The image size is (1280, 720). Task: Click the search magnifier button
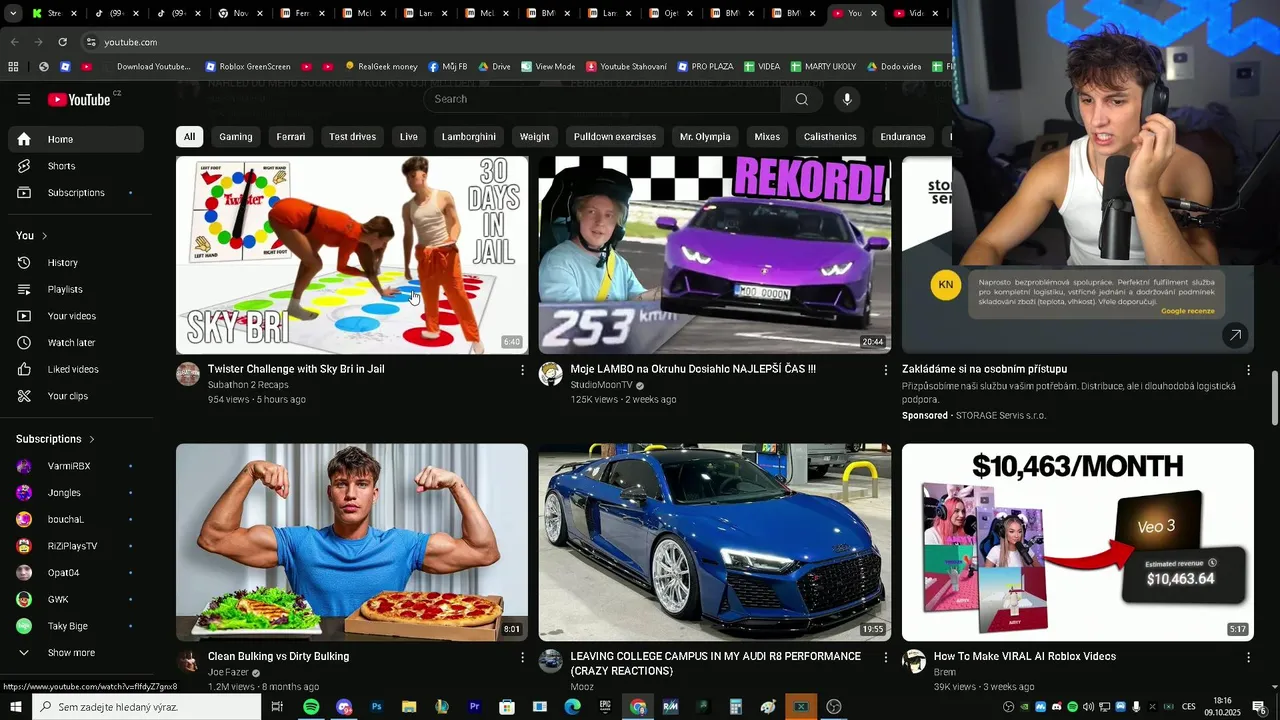tap(801, 99)
